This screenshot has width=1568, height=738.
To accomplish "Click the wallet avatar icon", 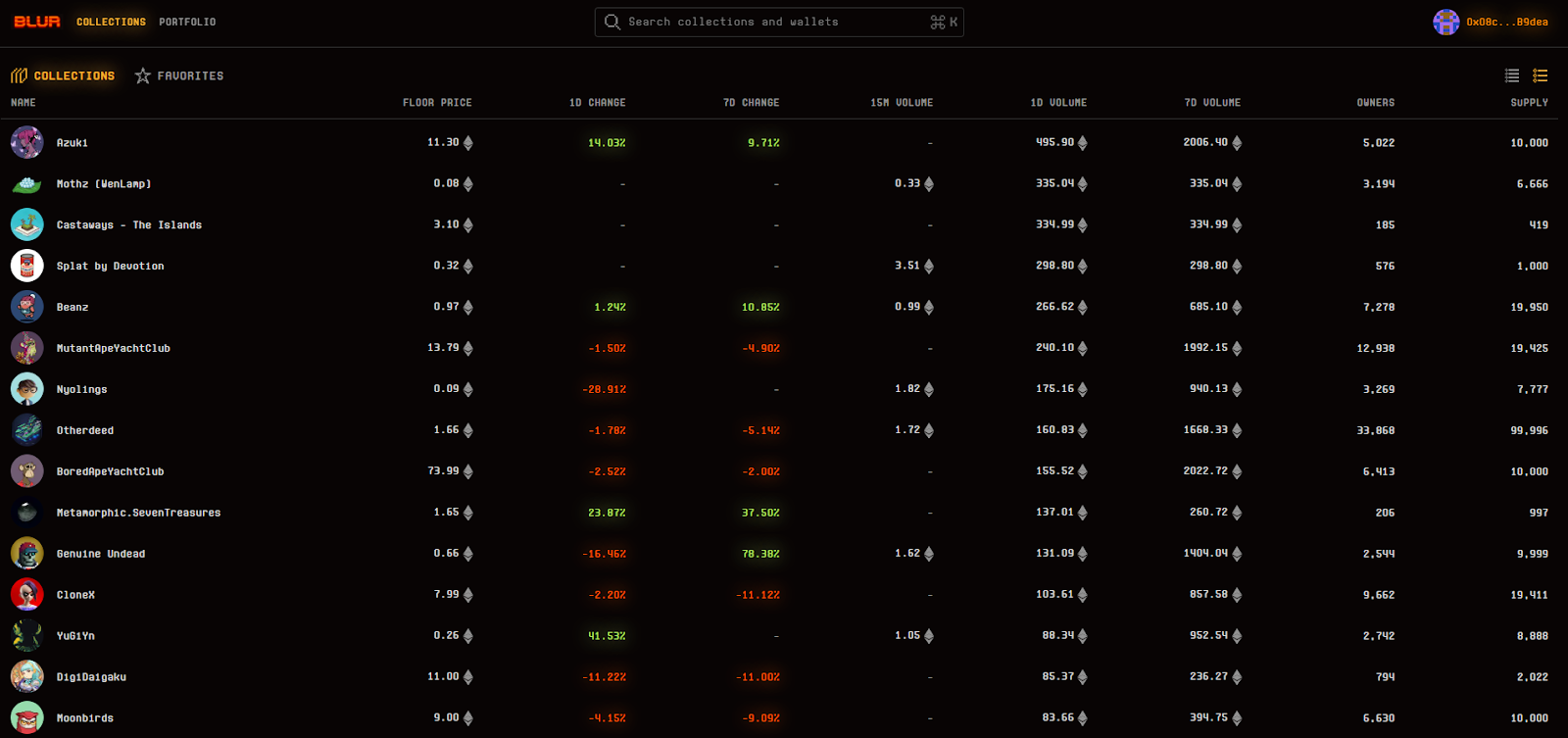I will coord(1445,22).
